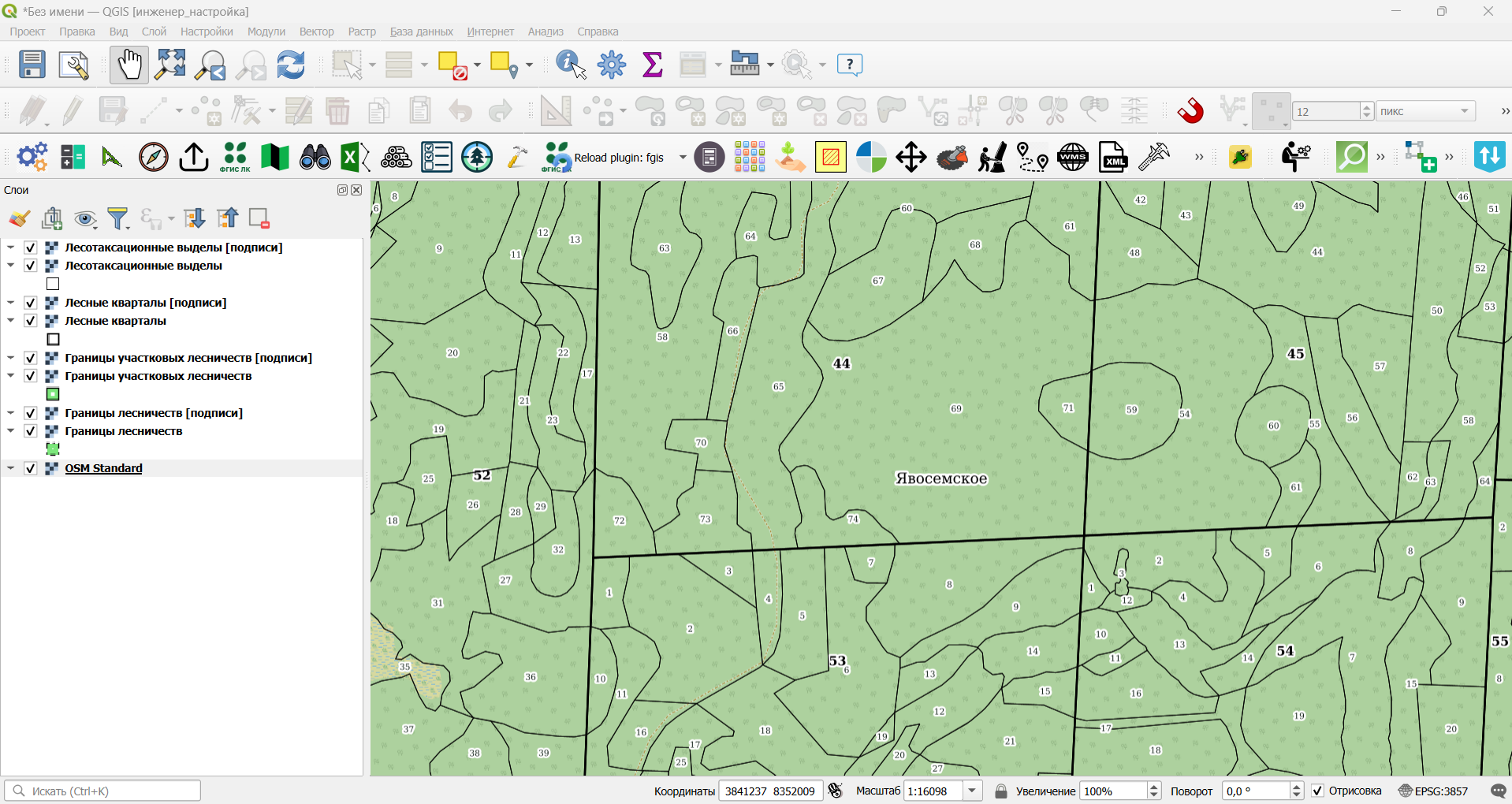
Task: Open the Reload plugin dropdown arrow
Action: [683, 157]
